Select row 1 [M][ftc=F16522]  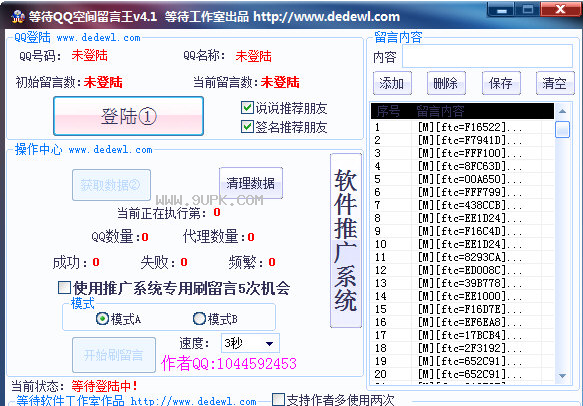463,127
